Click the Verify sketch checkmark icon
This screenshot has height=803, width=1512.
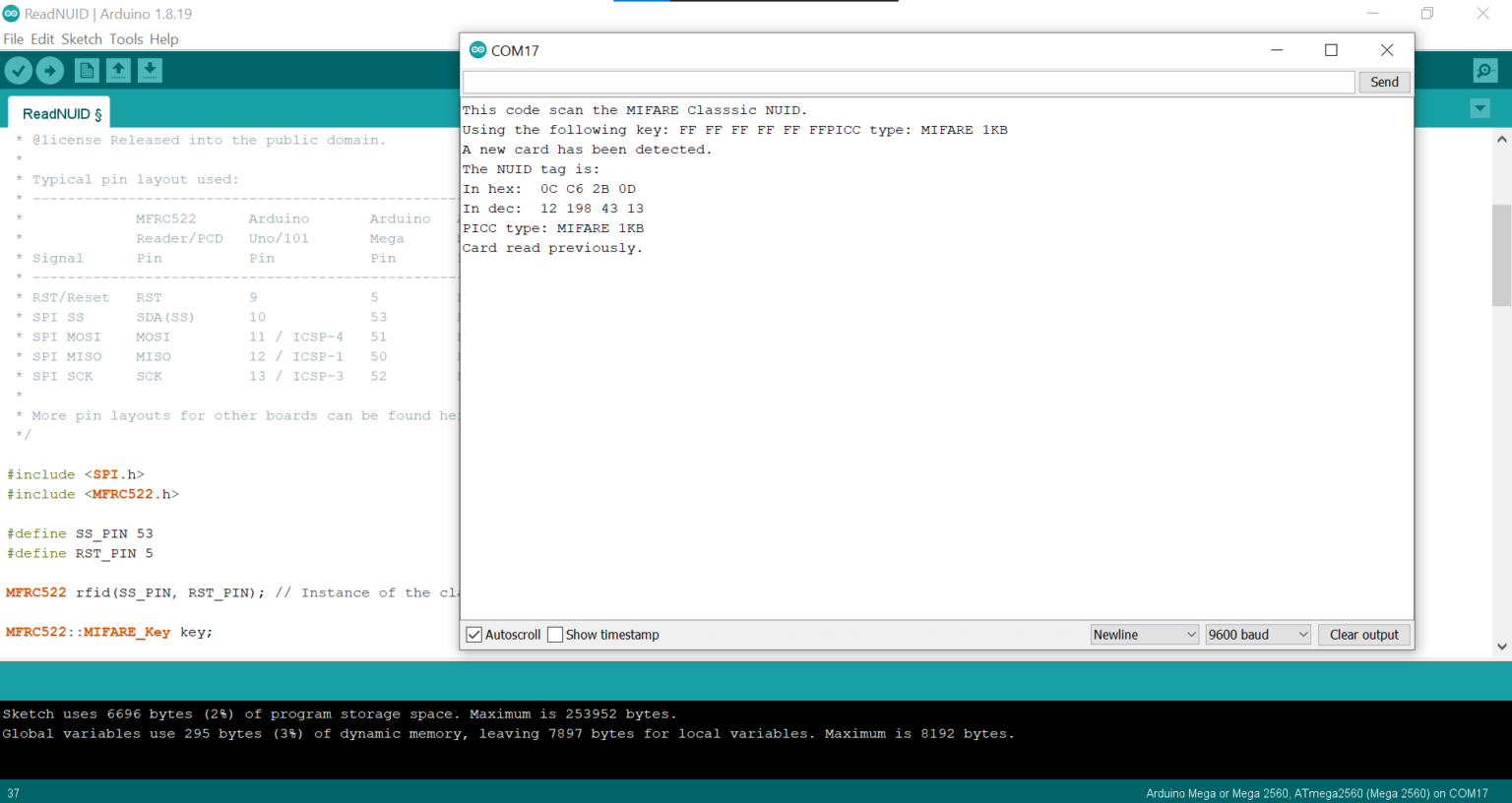[x=19, y=70]
